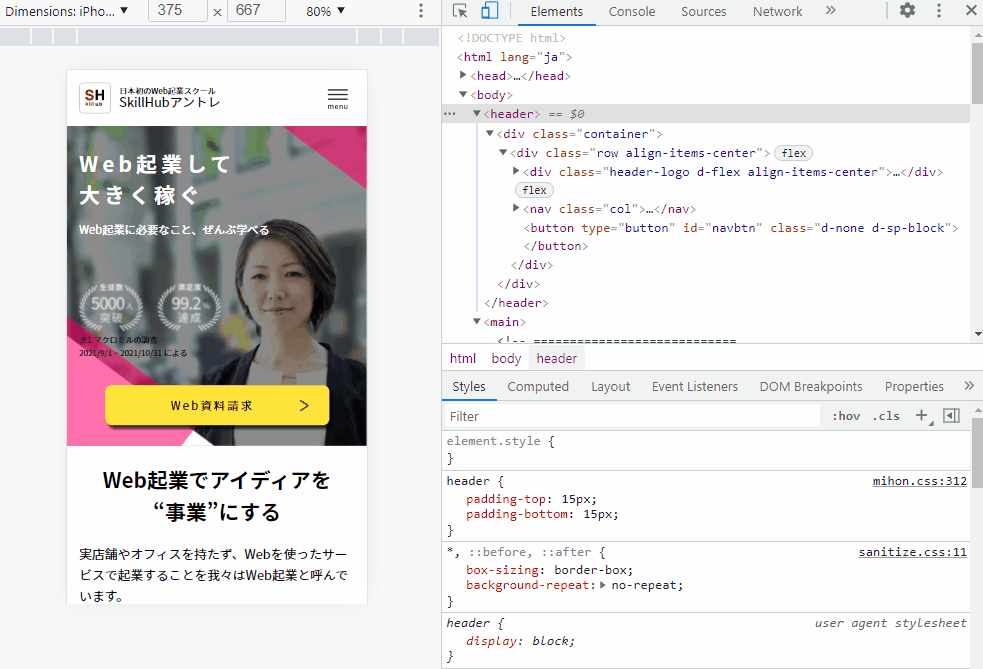This screenshot has width=983, height=669.
Task: Toggle the device toolbar icon
Action: pyautogui.click(x=490, y=11)
